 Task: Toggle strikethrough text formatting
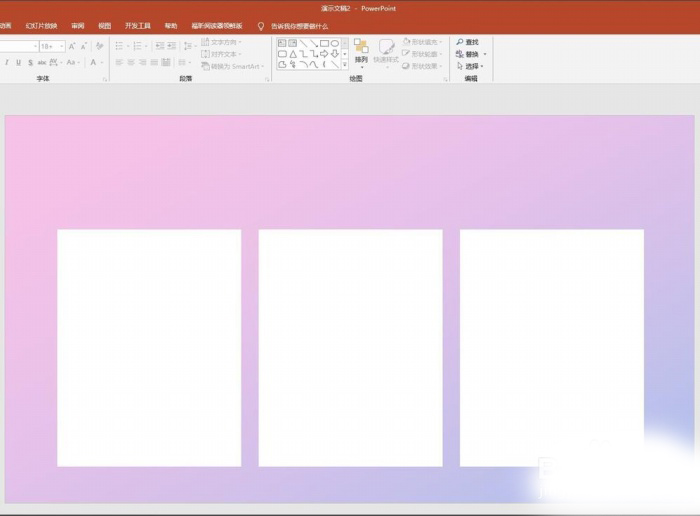pyautogui.click(x=41, y=62)
